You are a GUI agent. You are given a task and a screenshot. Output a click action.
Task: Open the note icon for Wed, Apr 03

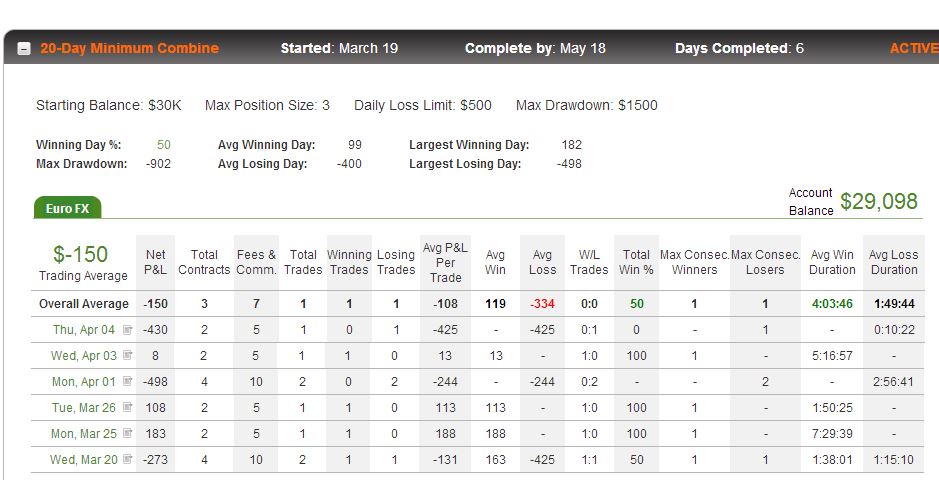(127, 356)
